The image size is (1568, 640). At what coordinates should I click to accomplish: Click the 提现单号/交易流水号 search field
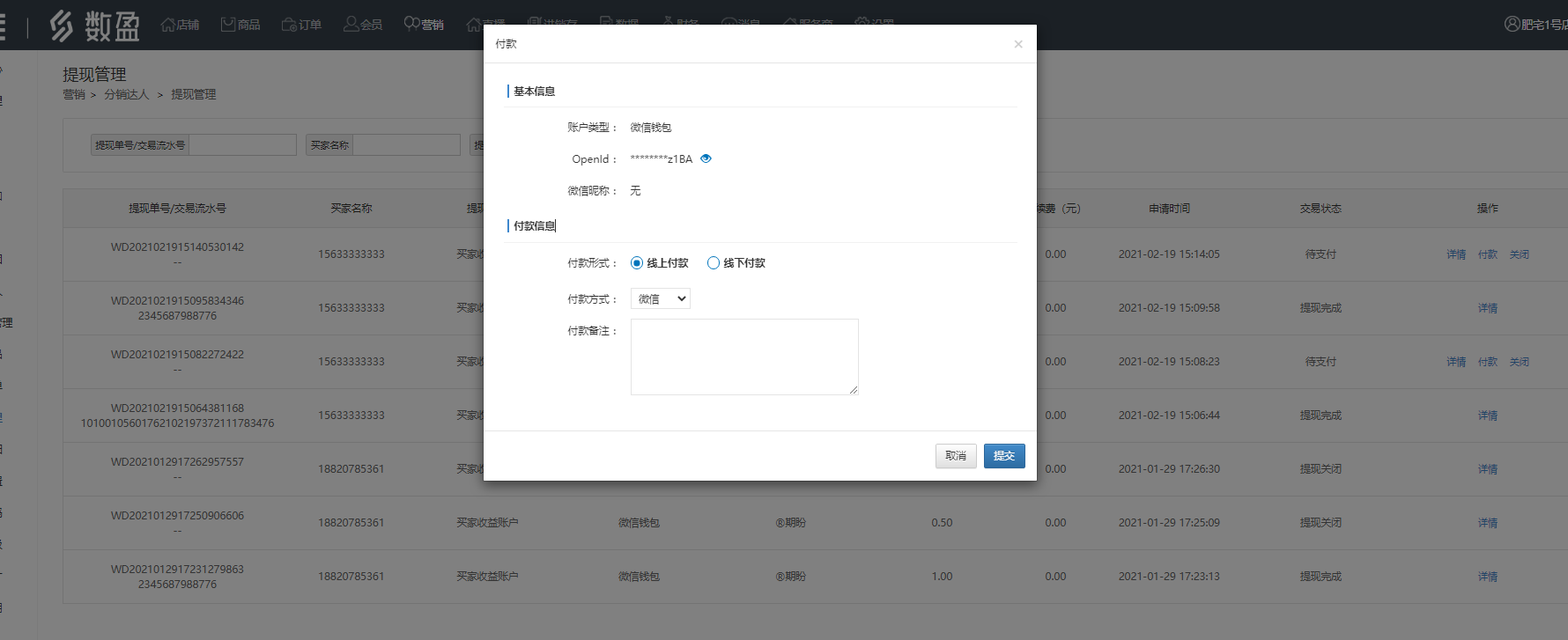242,145
